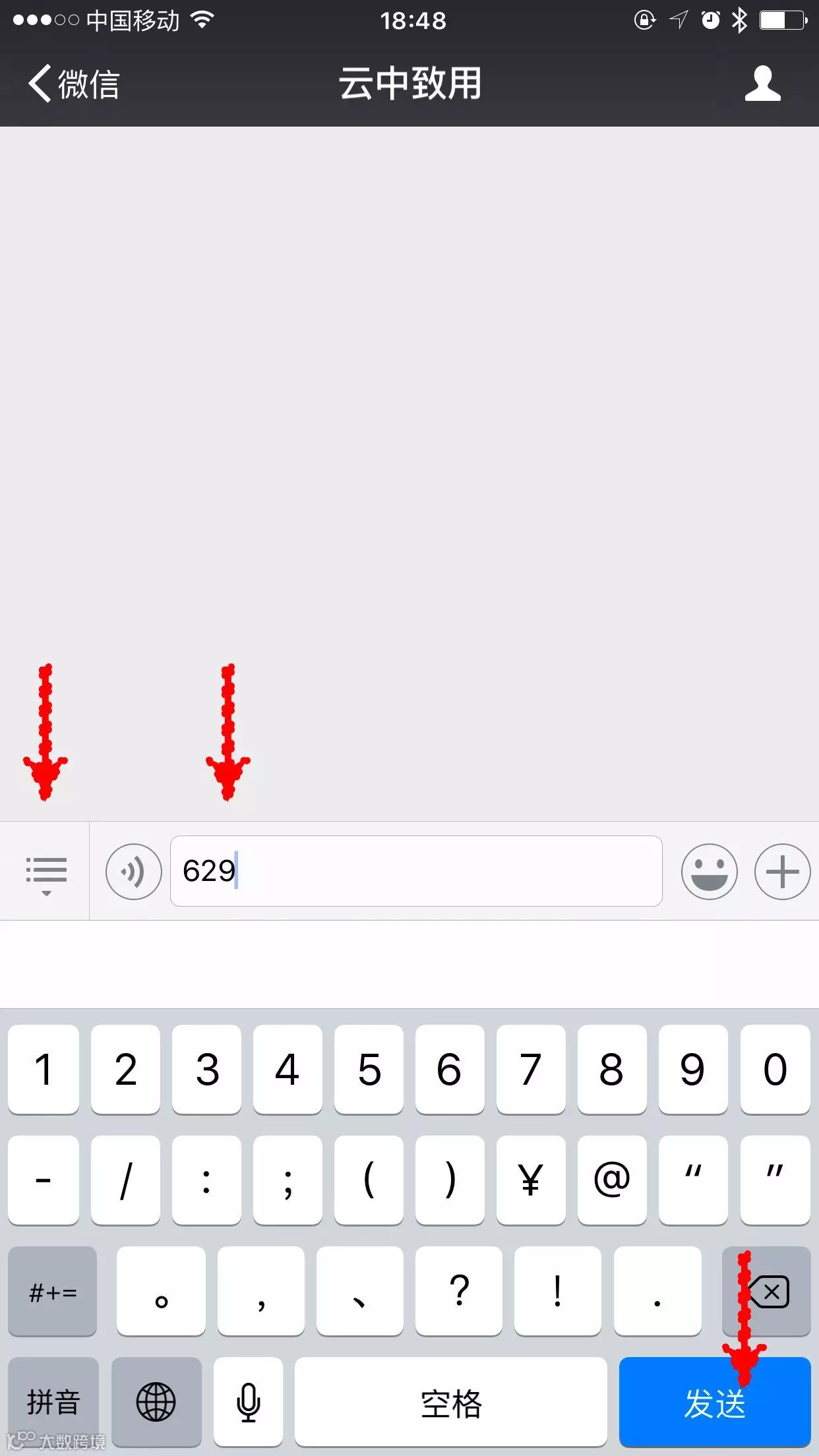
Task: Switch keyboard using the globe key
Action: pos(156,1401)
